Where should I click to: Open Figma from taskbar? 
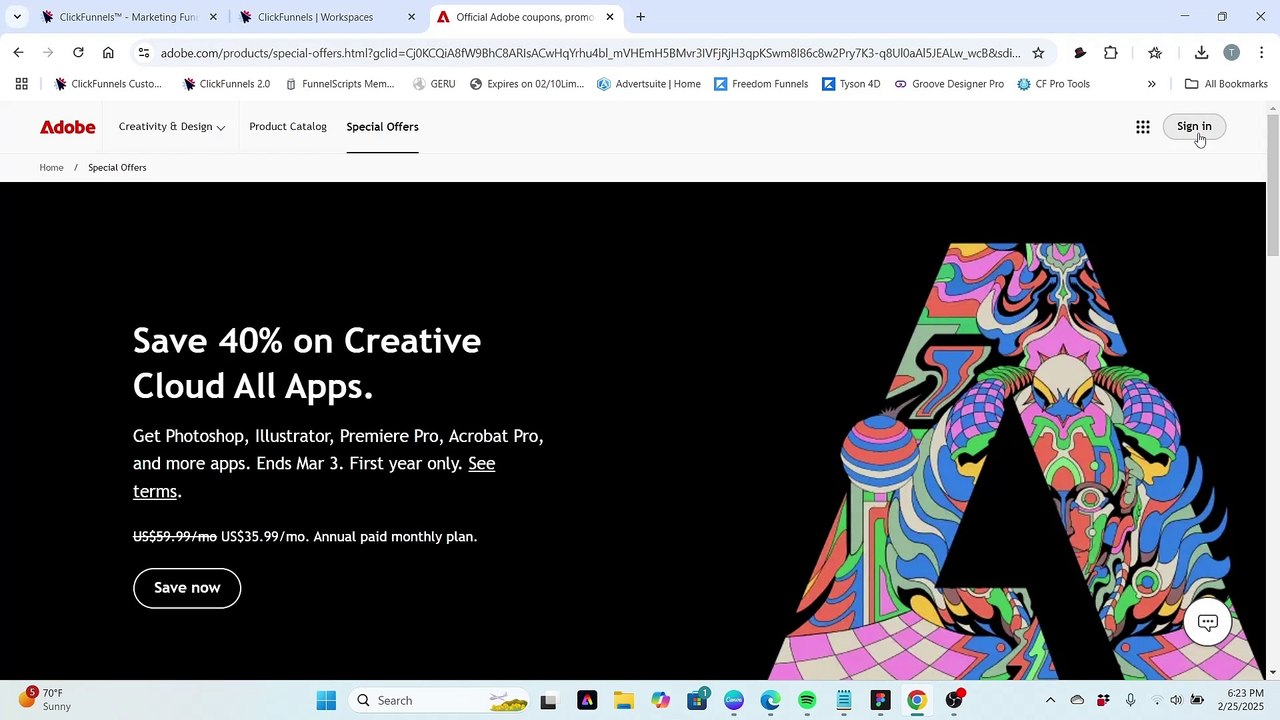(880, 700)
